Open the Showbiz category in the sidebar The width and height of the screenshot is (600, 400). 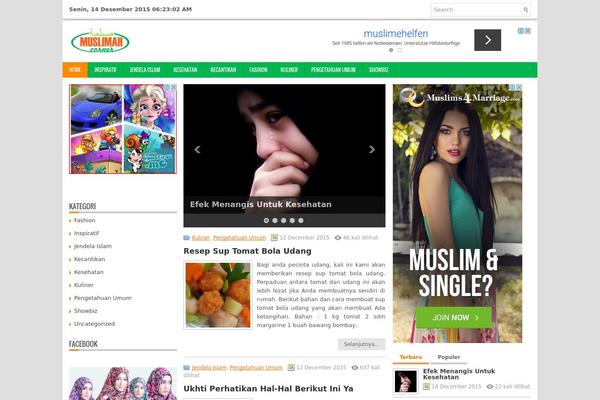(x=85, y=311)
